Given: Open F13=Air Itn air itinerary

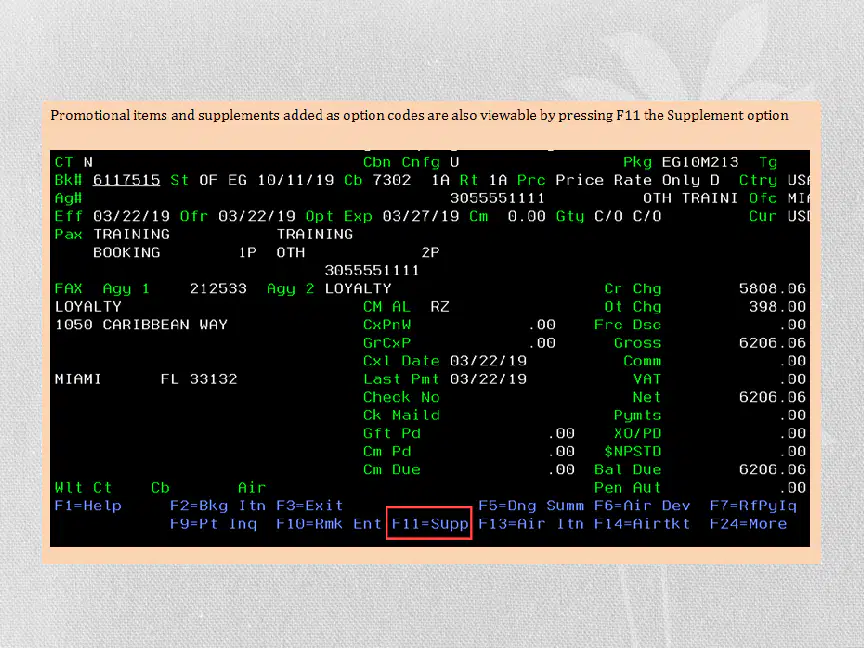Looking at the screenshot, I should click(x=531, y=523).
